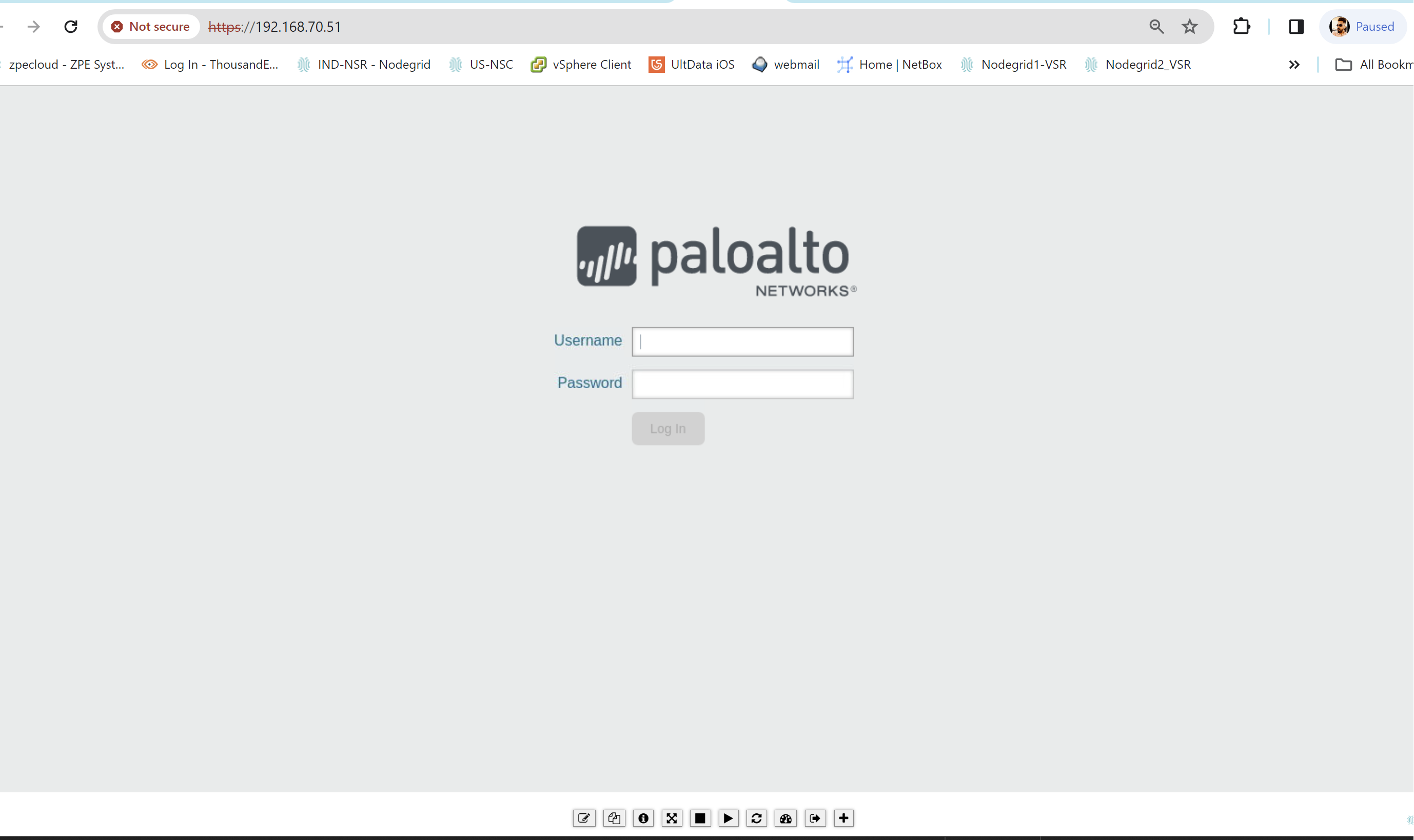Click the edit pencil icon in bottom toolbar
The height and width of the screenshot is (840, 1414).
[584, 818]
